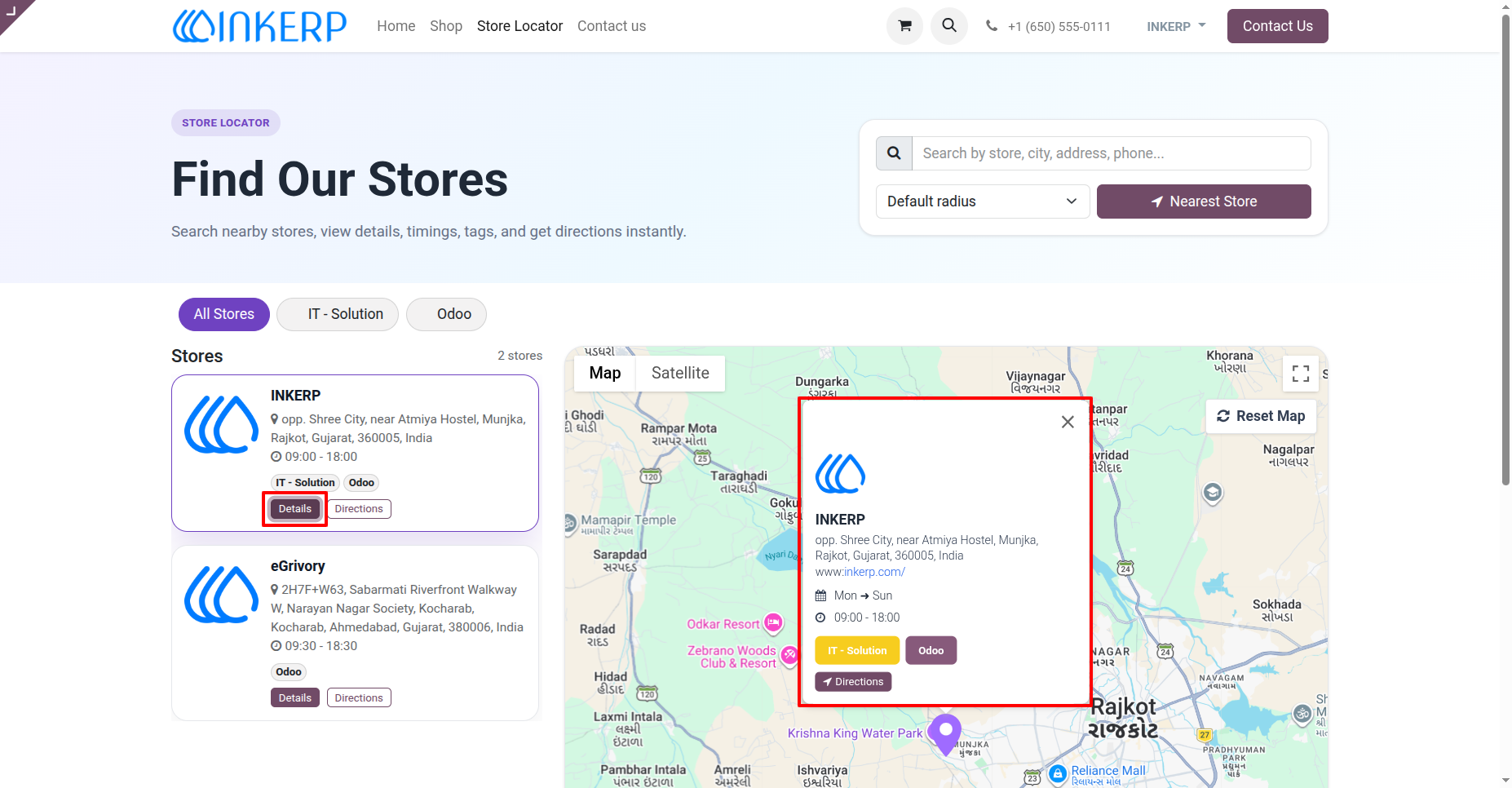Click the purple map location pin
Image resolution: width=1512 pixels, height=788 pixels.
[x=945, y=733]
